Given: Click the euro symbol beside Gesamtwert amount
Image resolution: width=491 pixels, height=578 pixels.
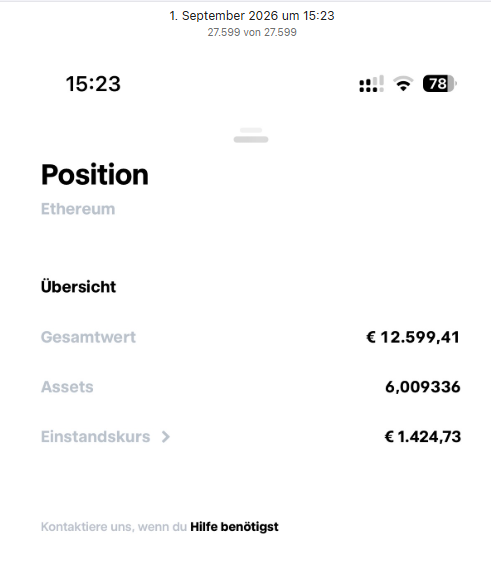Looking at the screenshot, I should 371,337.
